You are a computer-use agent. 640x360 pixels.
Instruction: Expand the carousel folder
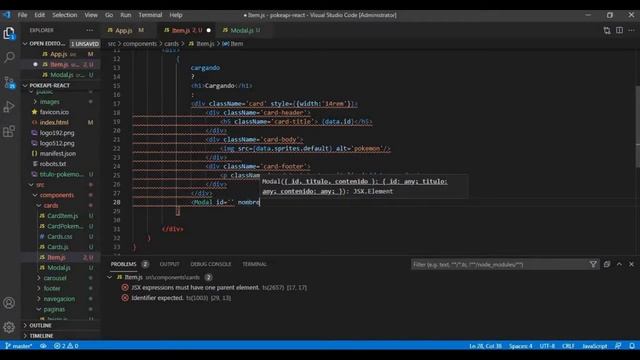click(x=55, y=278)
